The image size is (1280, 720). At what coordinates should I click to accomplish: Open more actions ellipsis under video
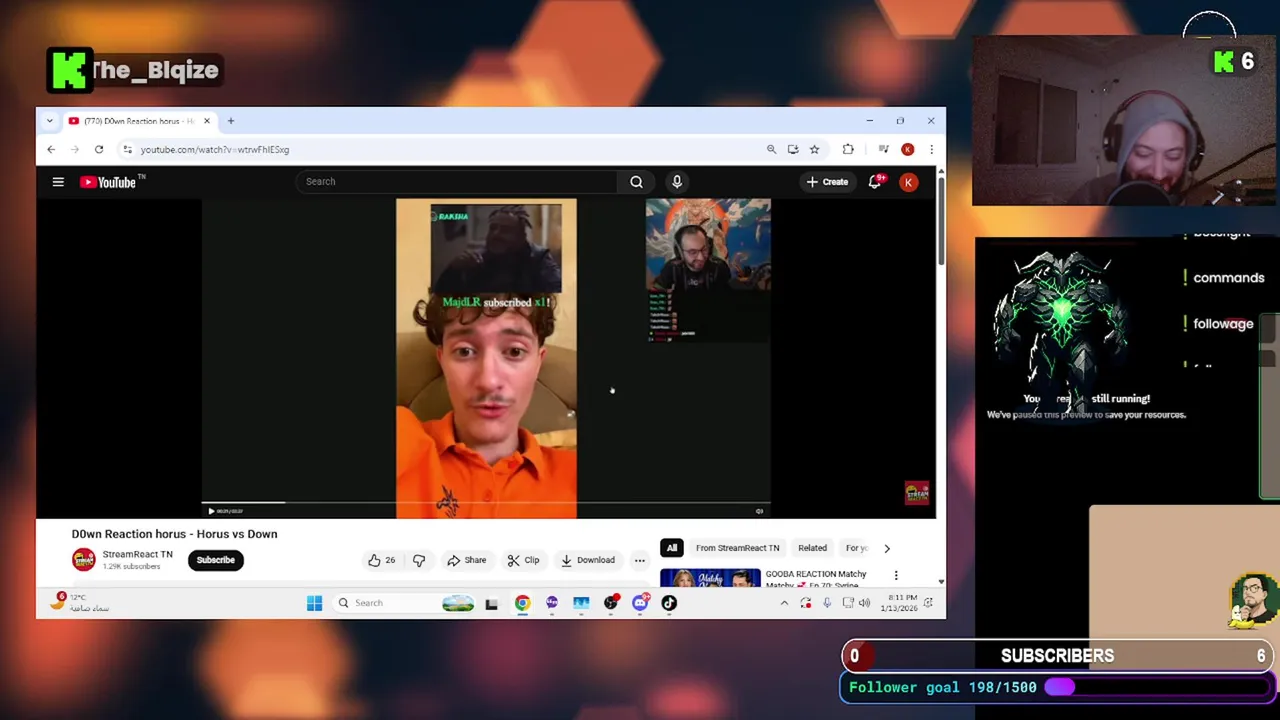640,560
